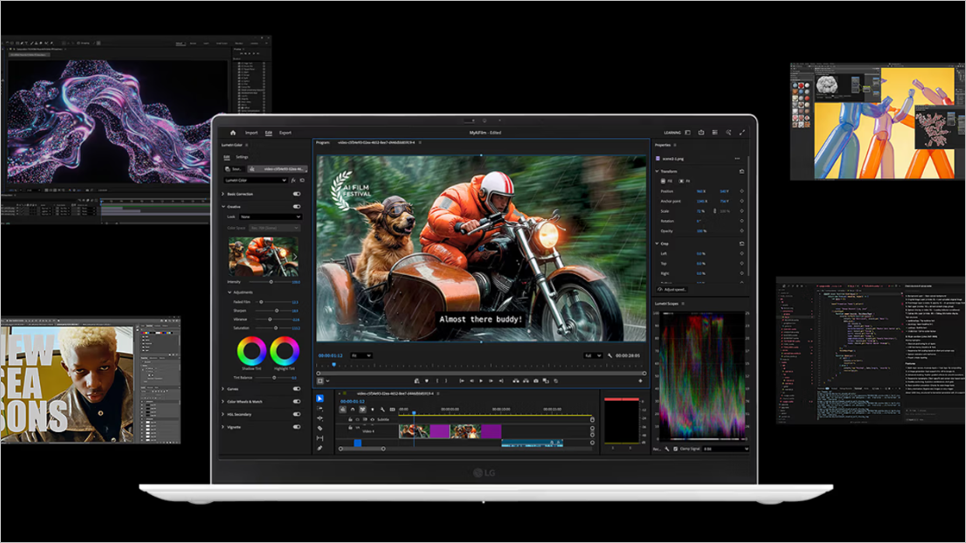
Task: Toggle the Curves switch
Action: (297, 389)
